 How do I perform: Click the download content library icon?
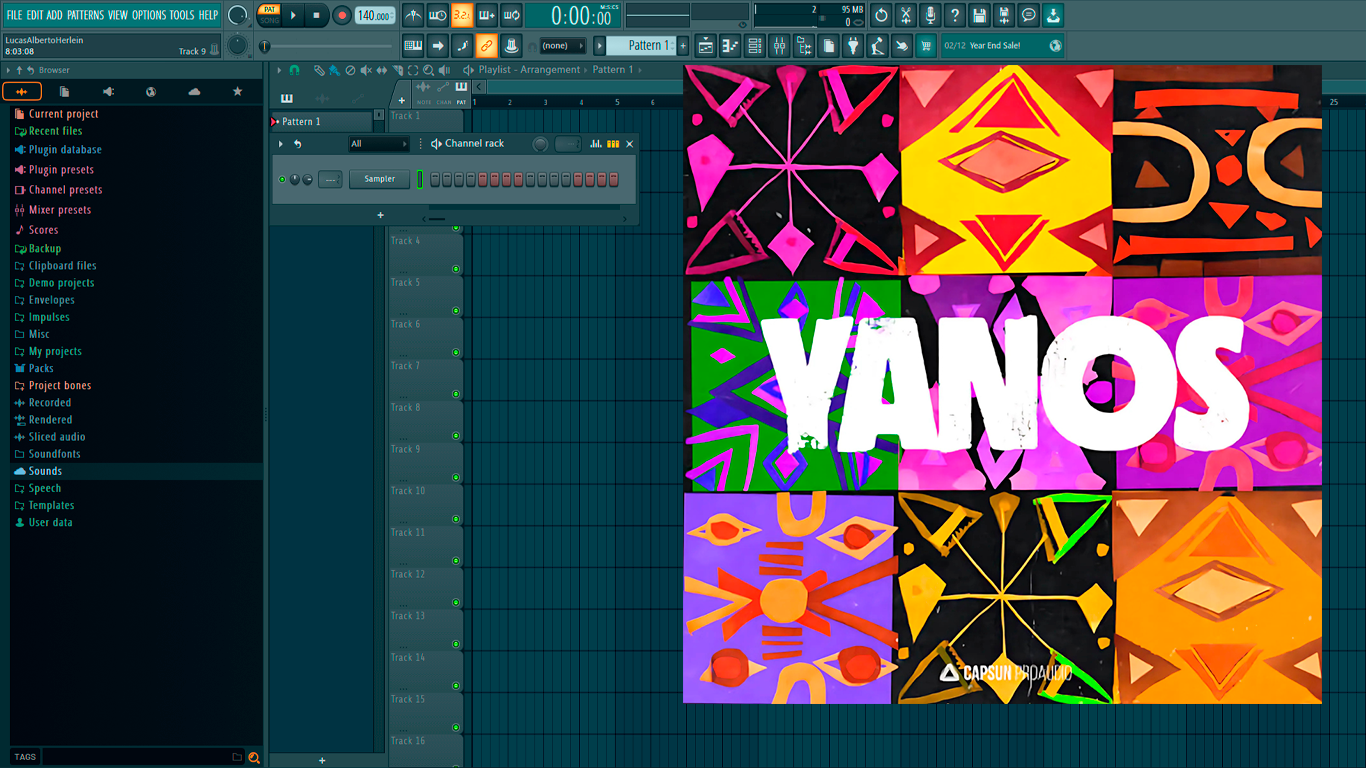(x=1053, y=15)
